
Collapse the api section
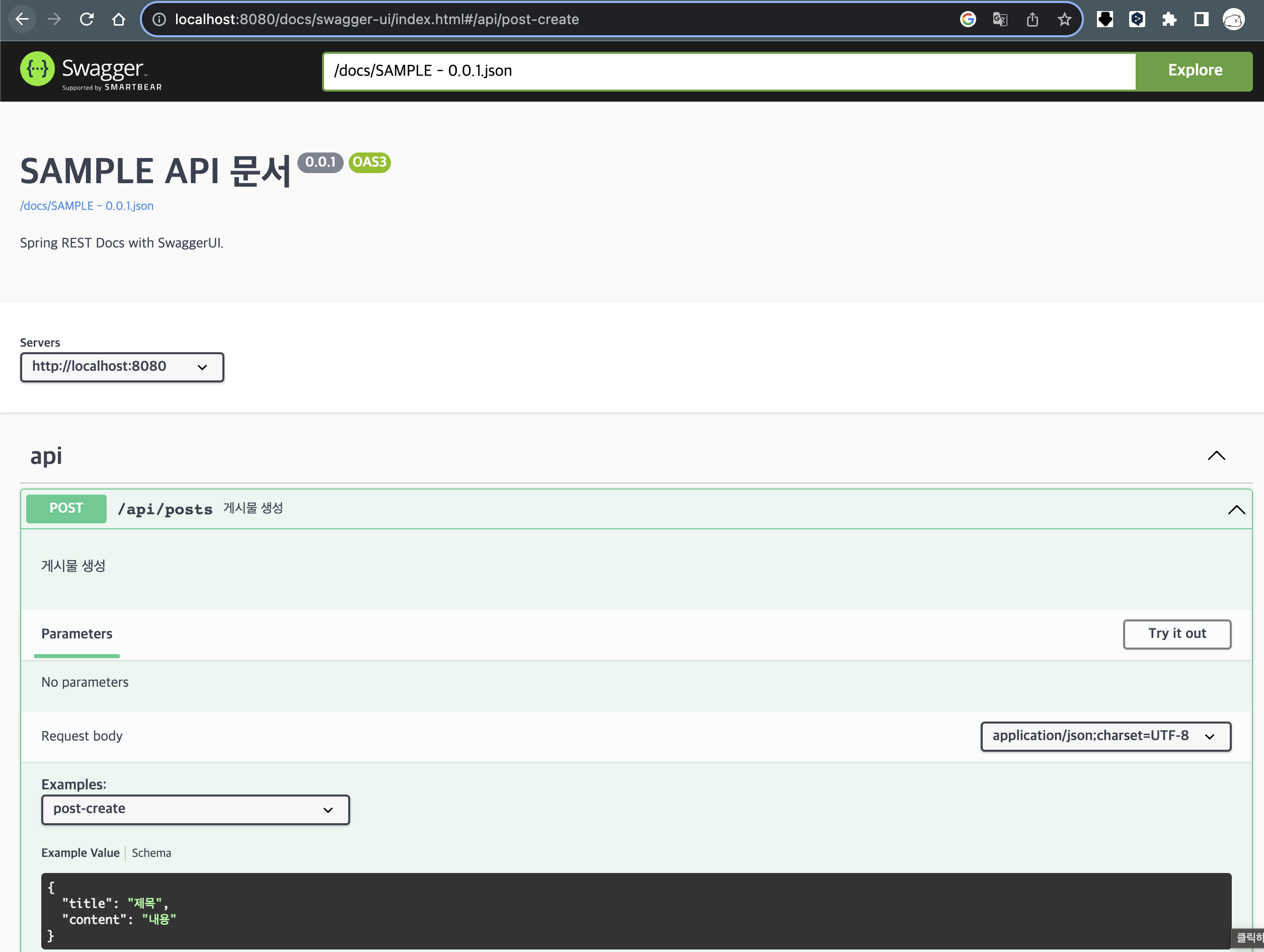pos(1216,455)
